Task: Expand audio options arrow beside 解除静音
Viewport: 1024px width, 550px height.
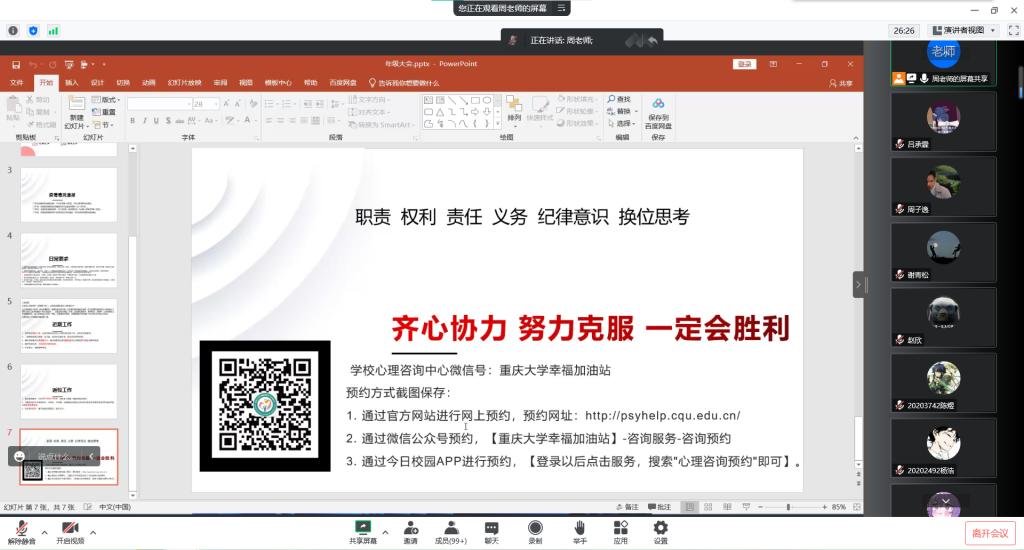Action: (44, 531)
